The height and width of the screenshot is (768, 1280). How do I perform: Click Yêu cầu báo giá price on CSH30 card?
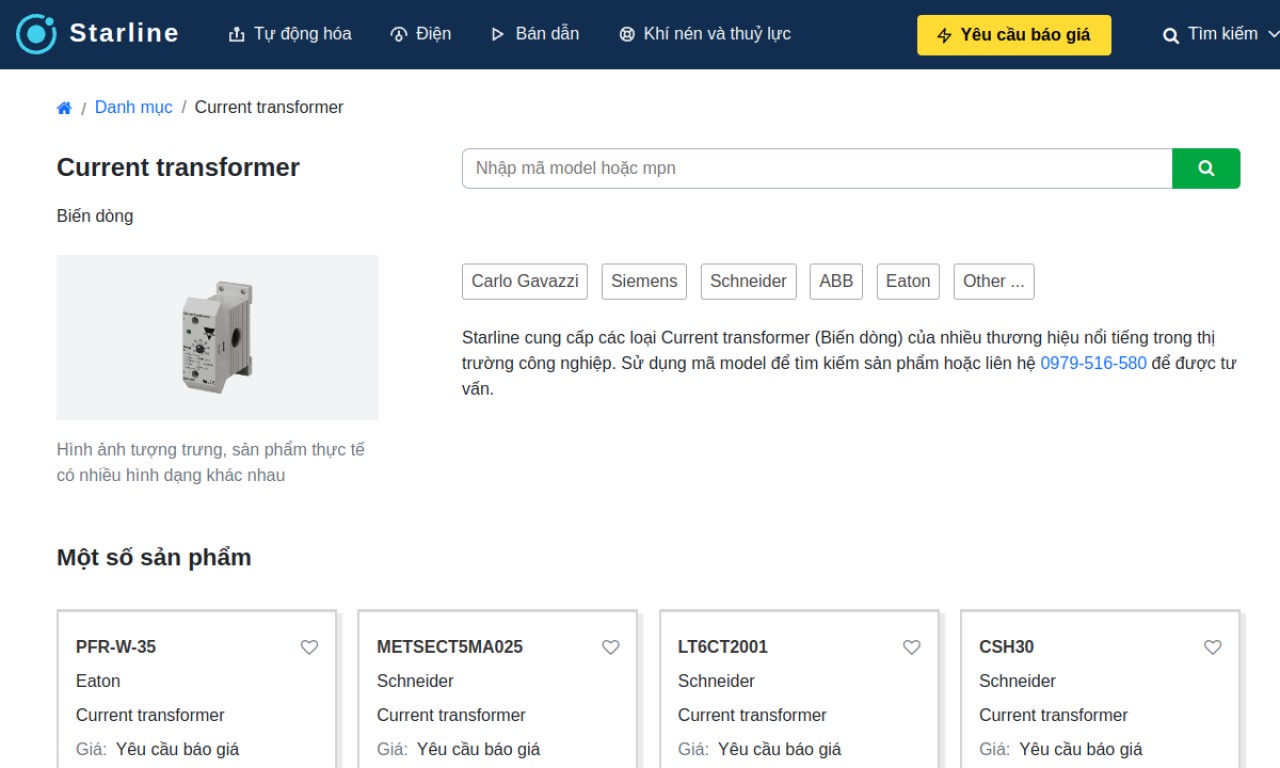1081,749
